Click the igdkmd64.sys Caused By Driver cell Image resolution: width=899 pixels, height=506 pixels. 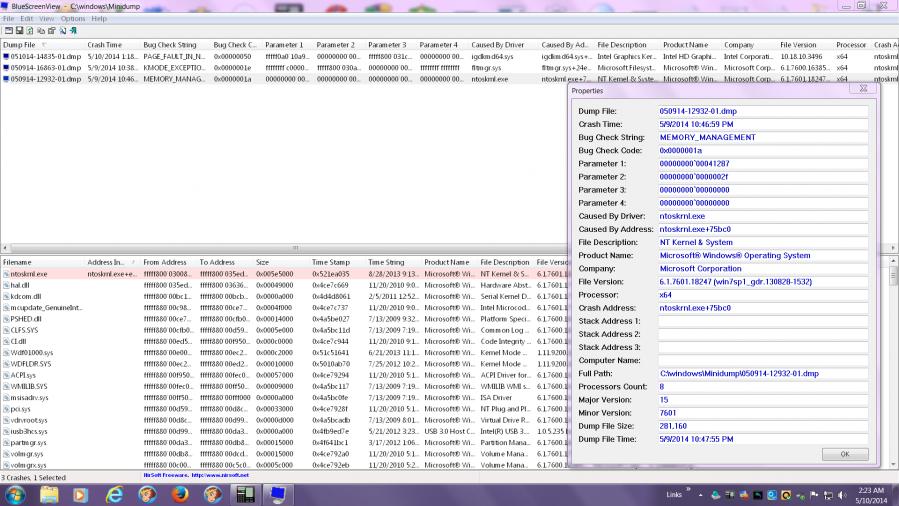(493, 57)
